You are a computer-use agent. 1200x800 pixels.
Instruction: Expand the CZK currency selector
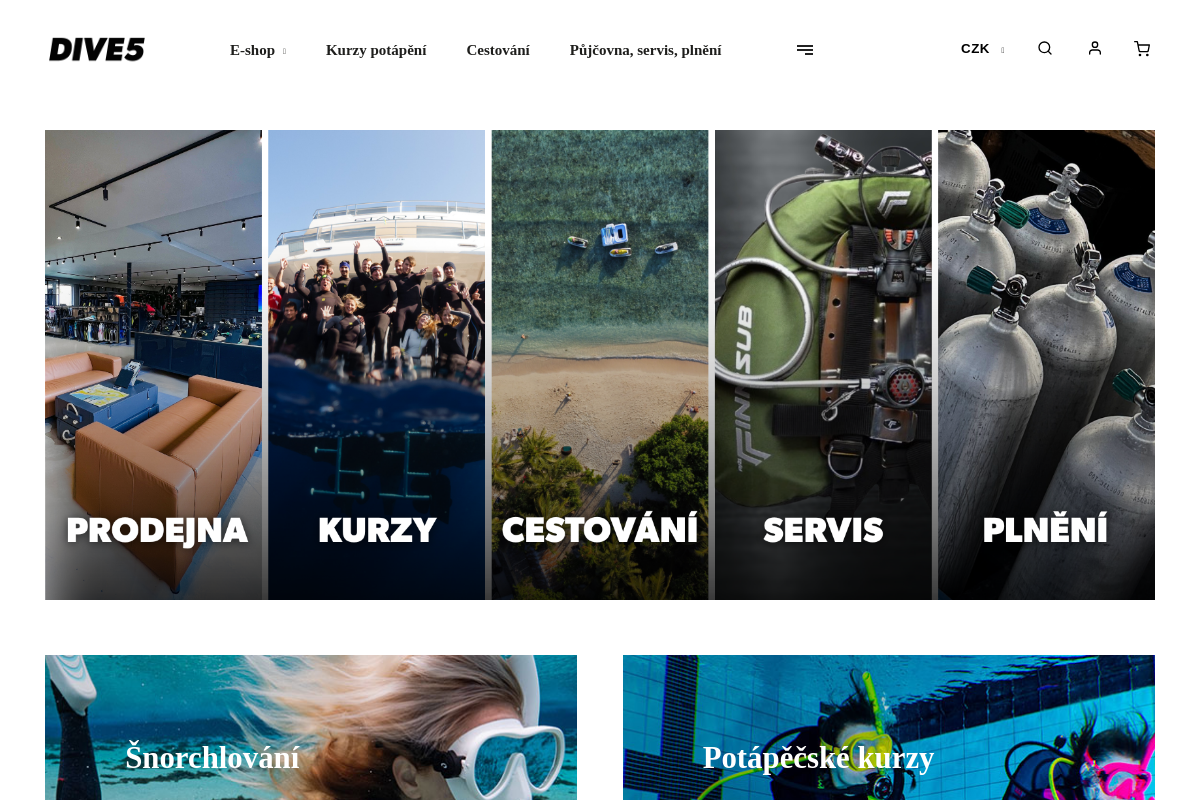pos(982,49)
